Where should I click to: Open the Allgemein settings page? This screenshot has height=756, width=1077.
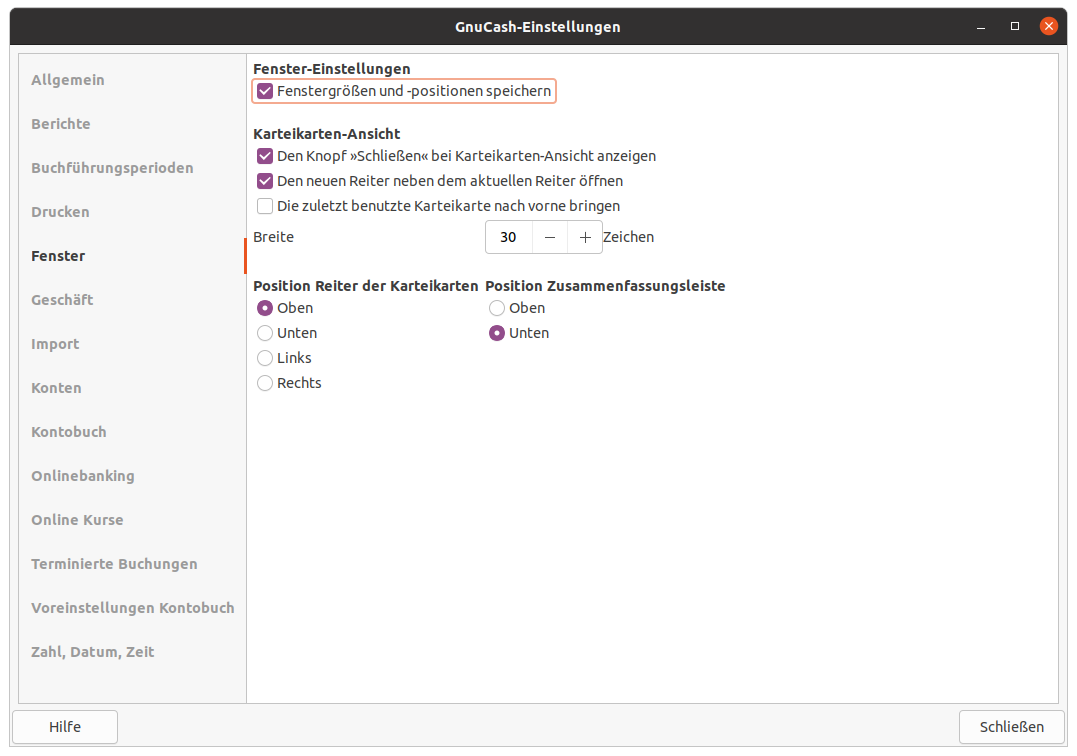tap(68, 80)
